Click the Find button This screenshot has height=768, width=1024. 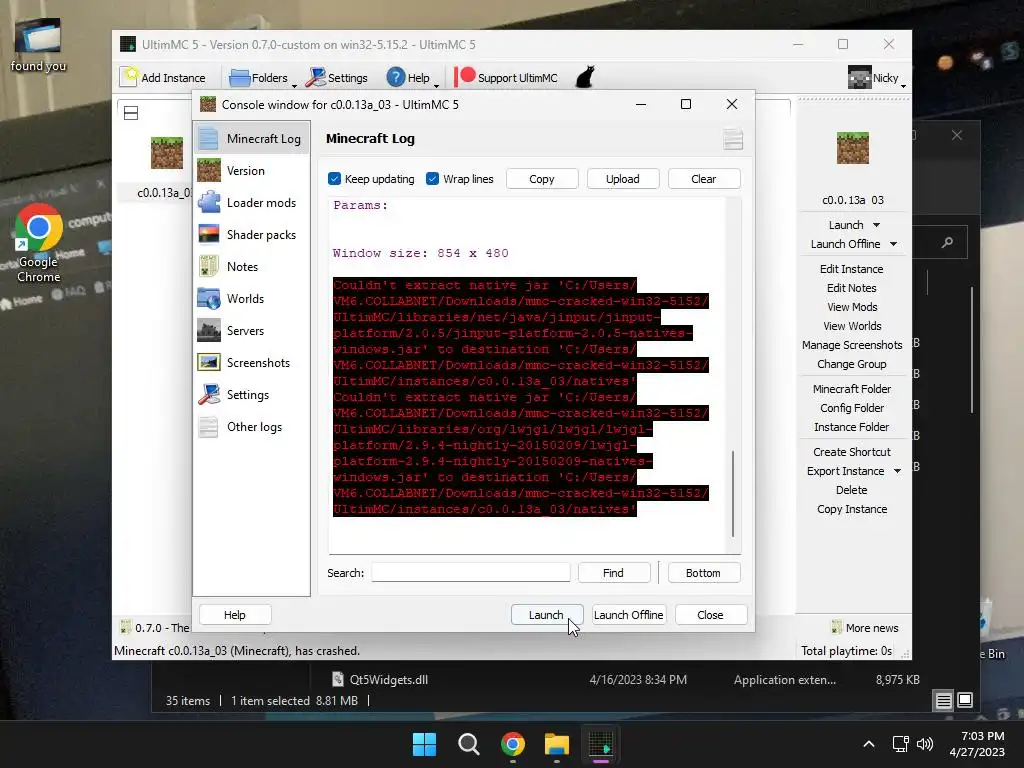pos(613,573)
